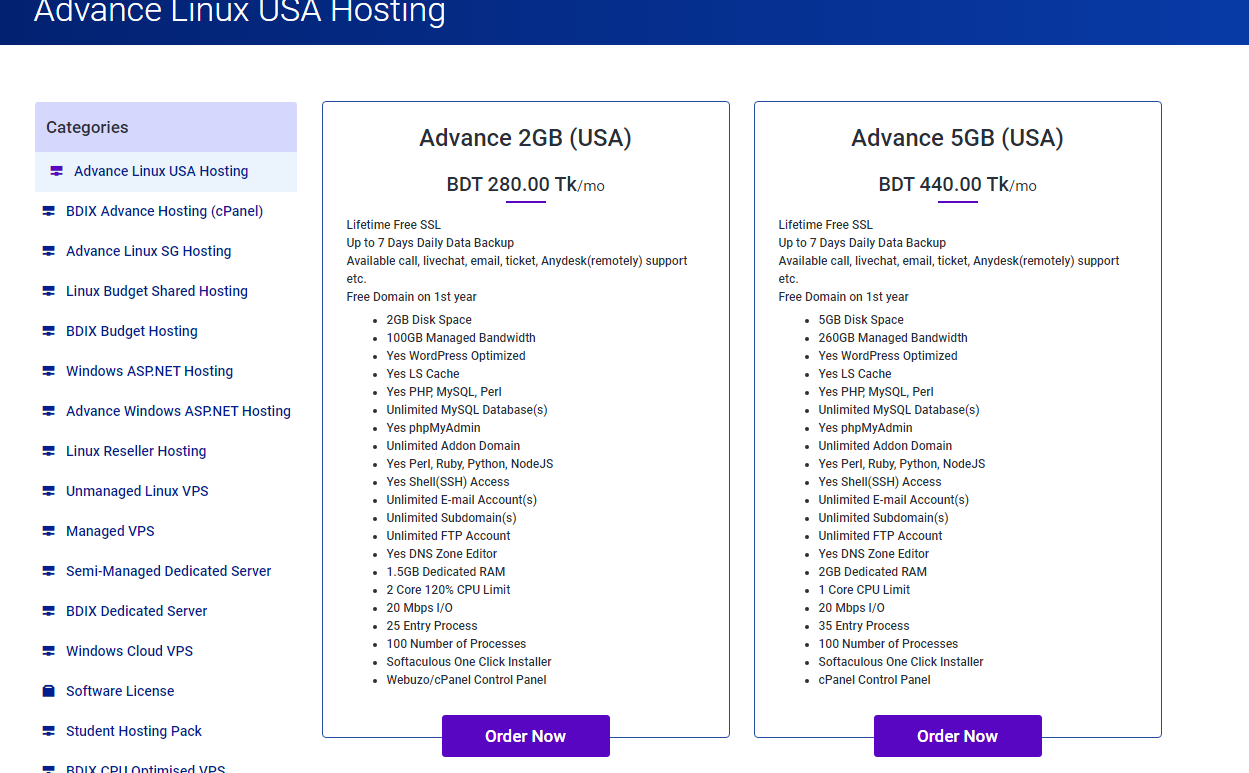1249x773 pixels.
Task: Click the icon beside Managed VPS
Action: point(48,531)
